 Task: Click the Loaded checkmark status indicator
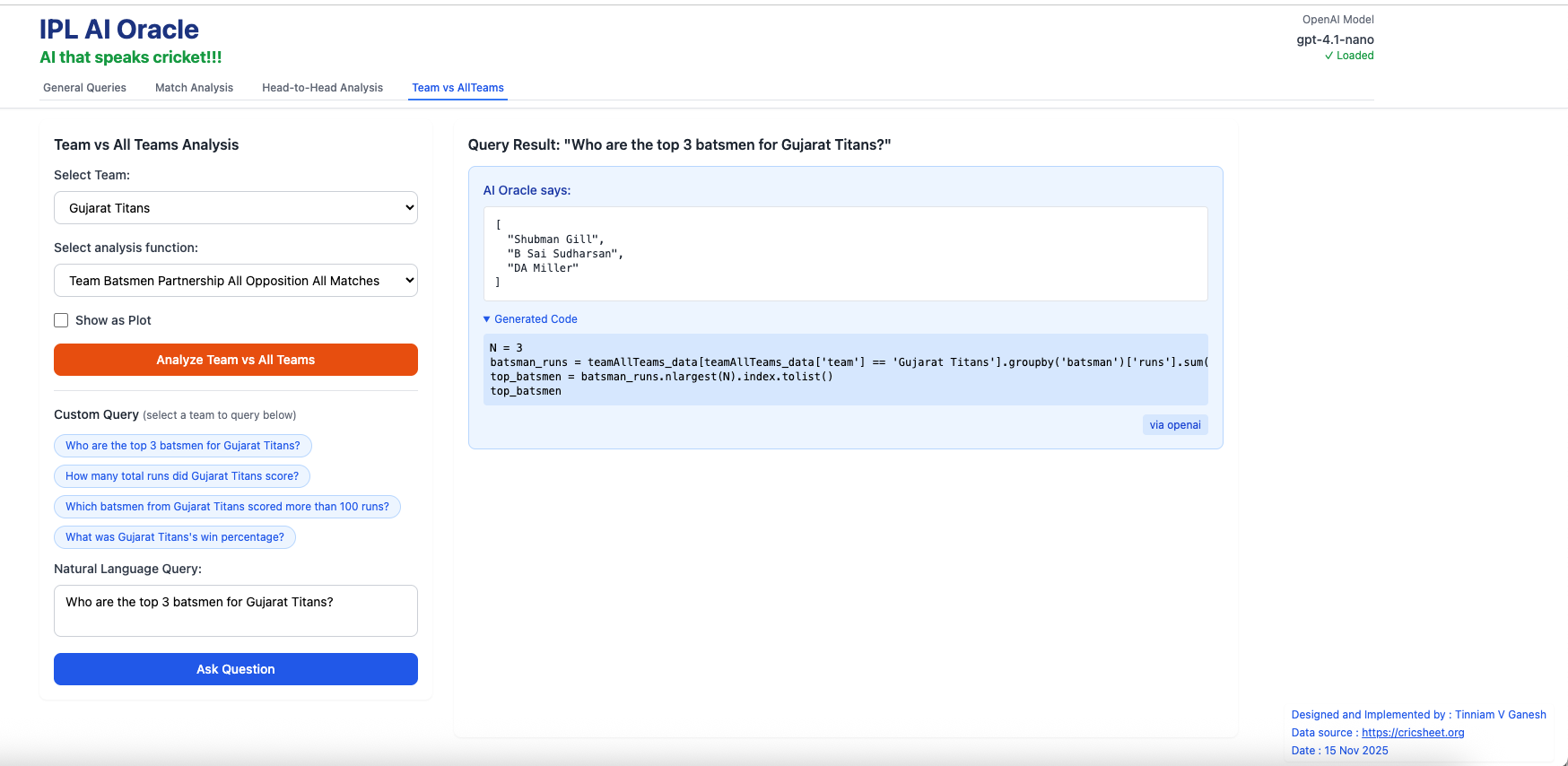click(1349, 56)
